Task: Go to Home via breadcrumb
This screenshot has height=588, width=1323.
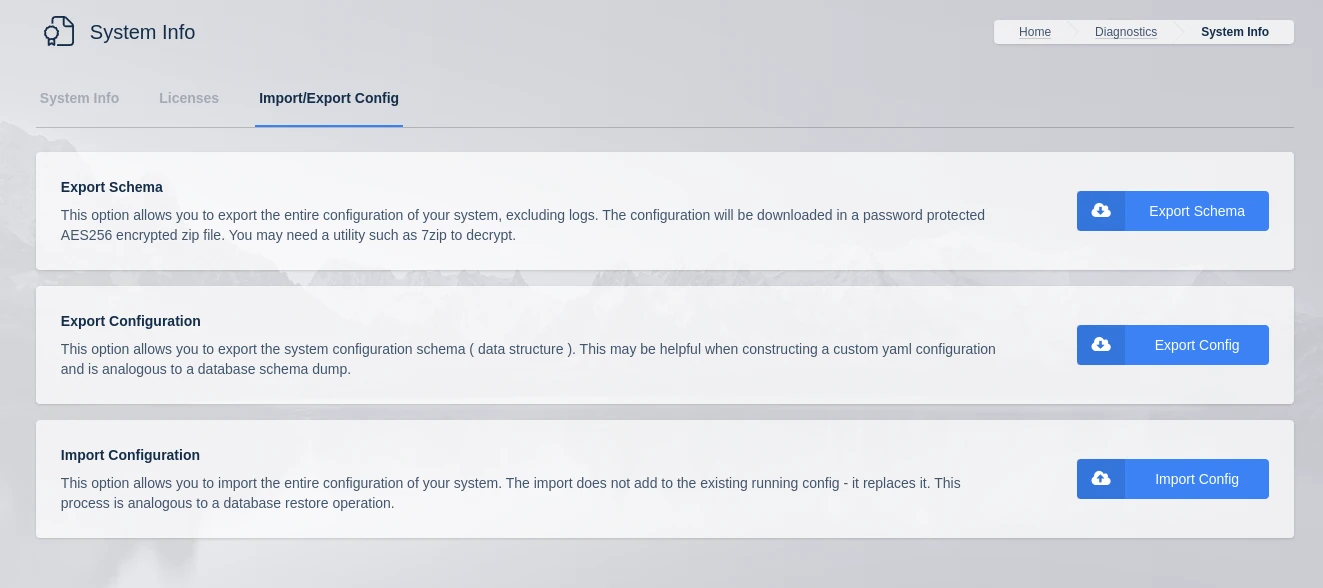Action: [x=1034, y=32]
